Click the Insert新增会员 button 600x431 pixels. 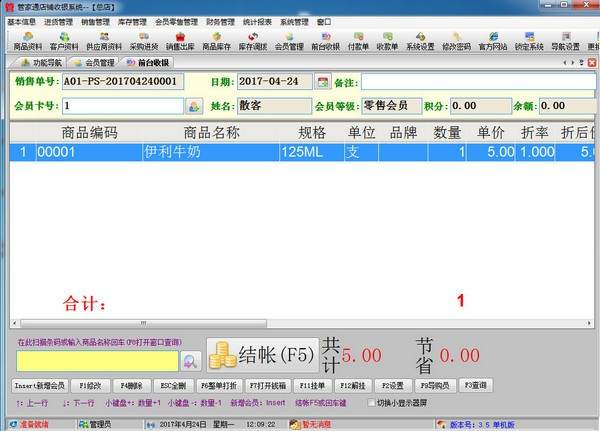[x=39, y=385]
